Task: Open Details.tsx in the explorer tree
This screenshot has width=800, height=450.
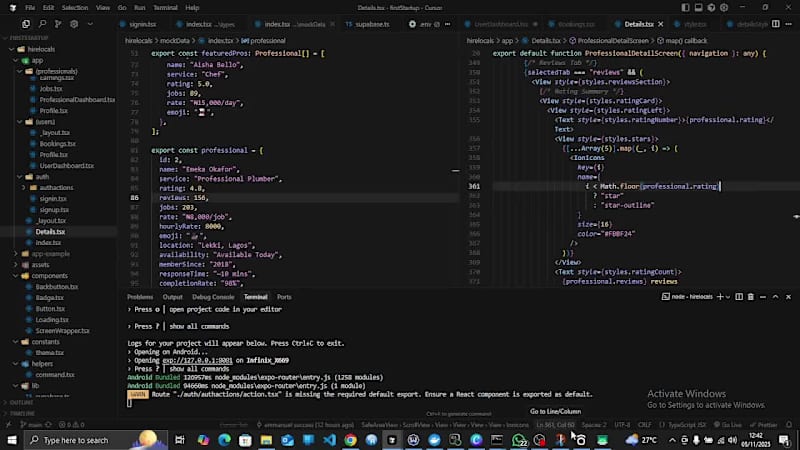Action: (x=49, y=232)
